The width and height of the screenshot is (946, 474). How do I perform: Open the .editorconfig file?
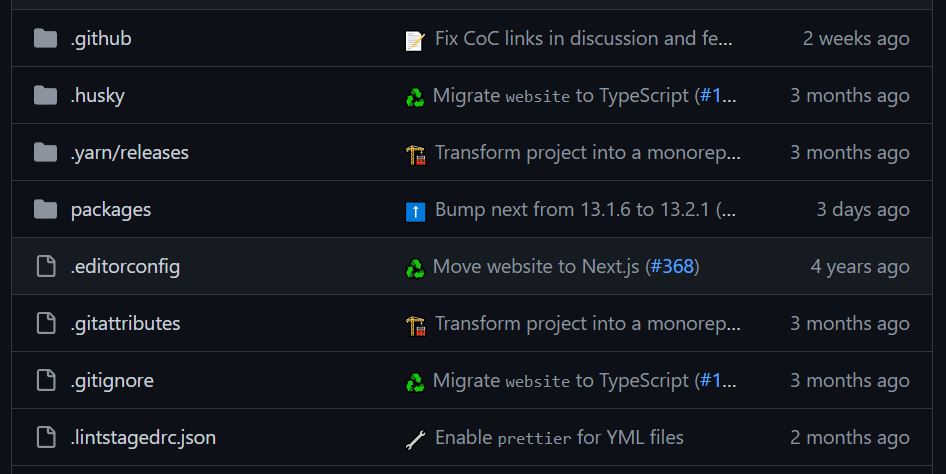(x=125, y=267)
